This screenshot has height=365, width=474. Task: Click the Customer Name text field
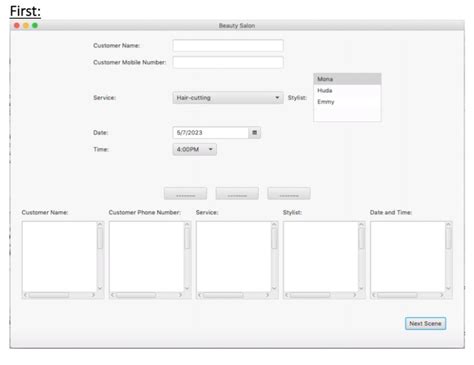(x=228, y=45)
